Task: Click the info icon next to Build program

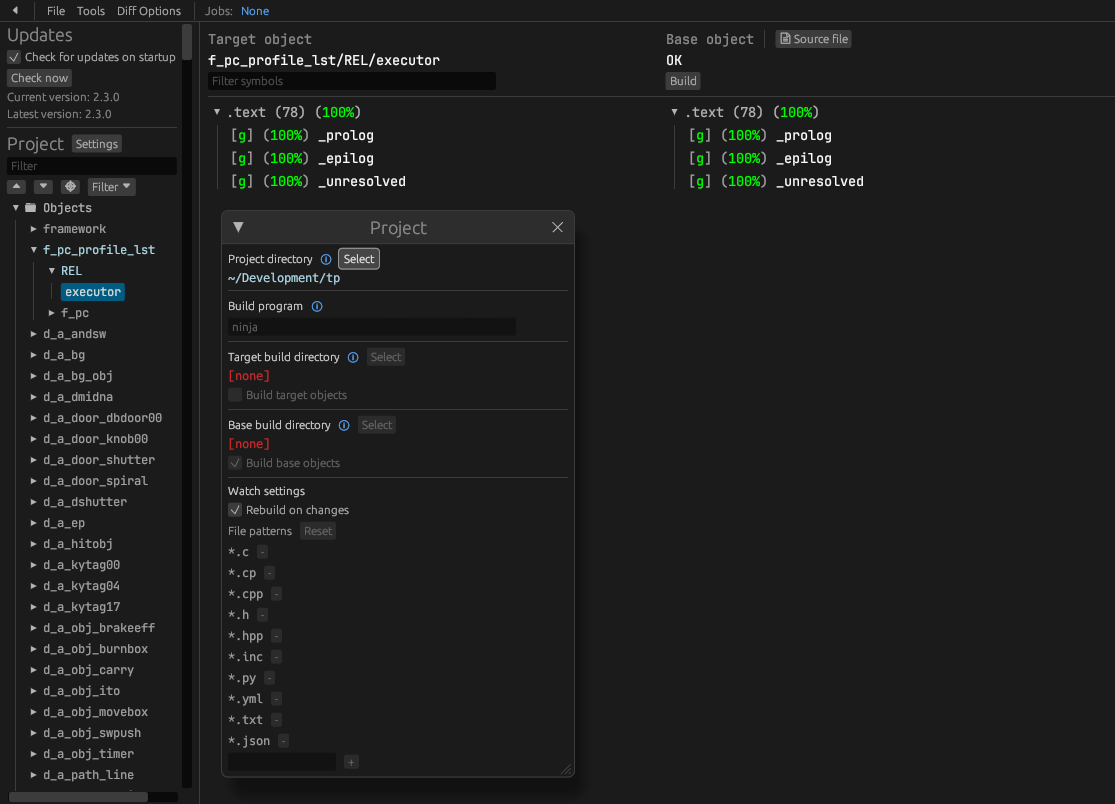Action: point(317,306)
